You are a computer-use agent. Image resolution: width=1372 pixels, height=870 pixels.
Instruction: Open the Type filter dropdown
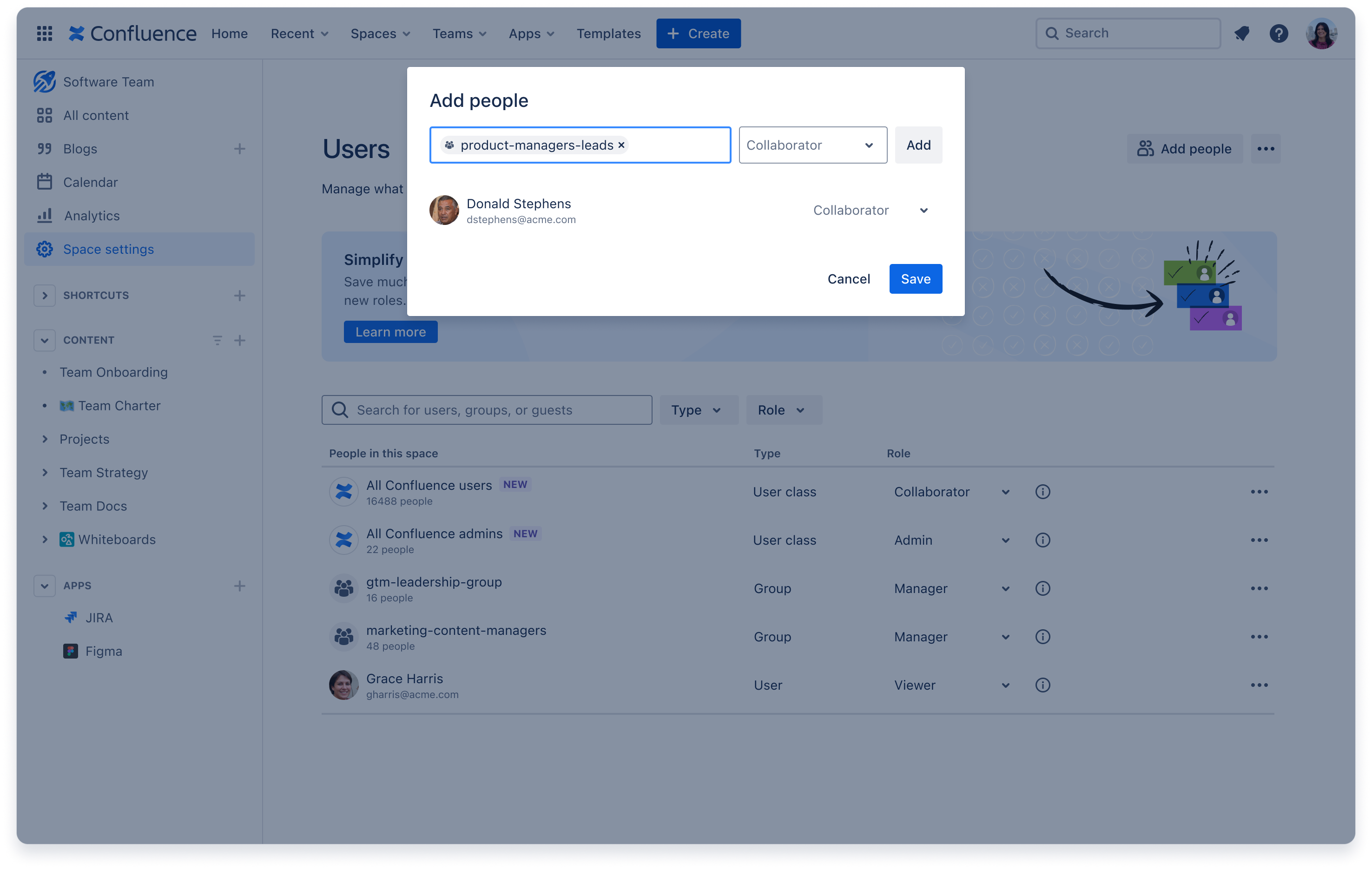(699, 409)
